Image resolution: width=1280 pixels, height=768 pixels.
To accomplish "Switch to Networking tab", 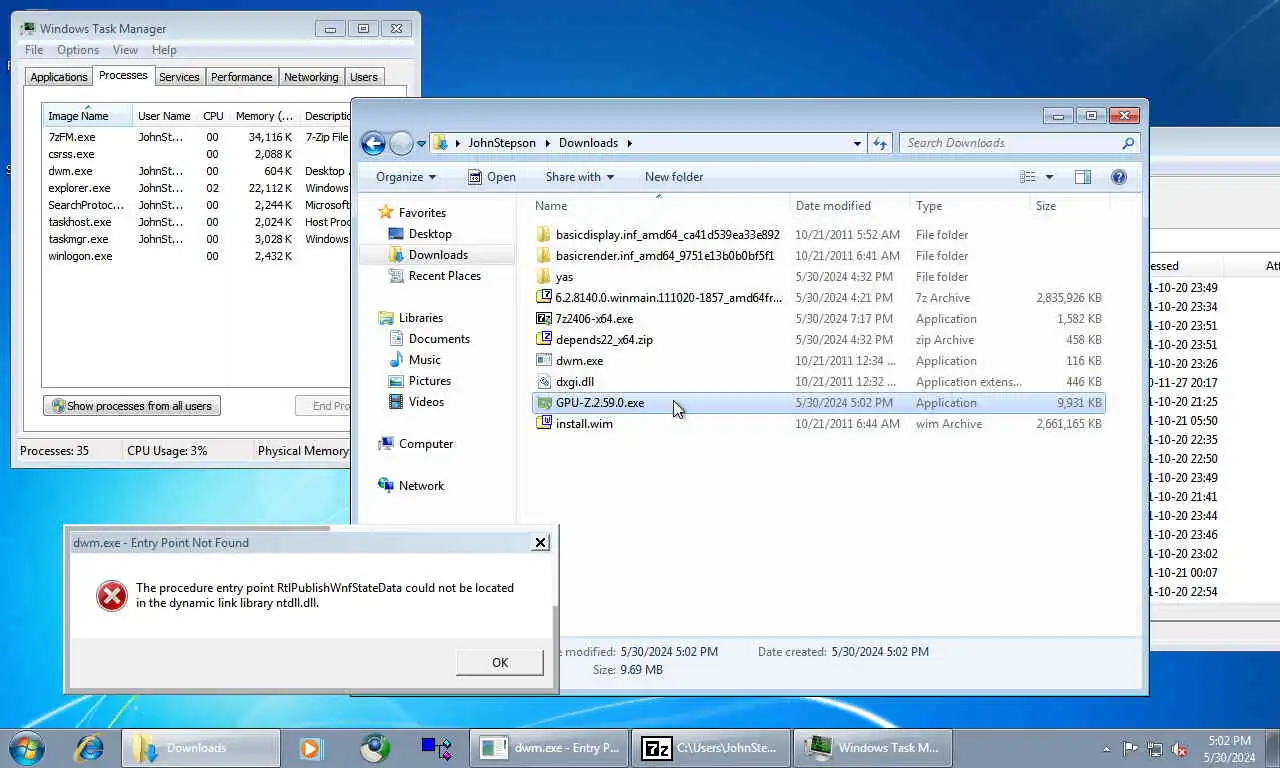I will 311,77.
